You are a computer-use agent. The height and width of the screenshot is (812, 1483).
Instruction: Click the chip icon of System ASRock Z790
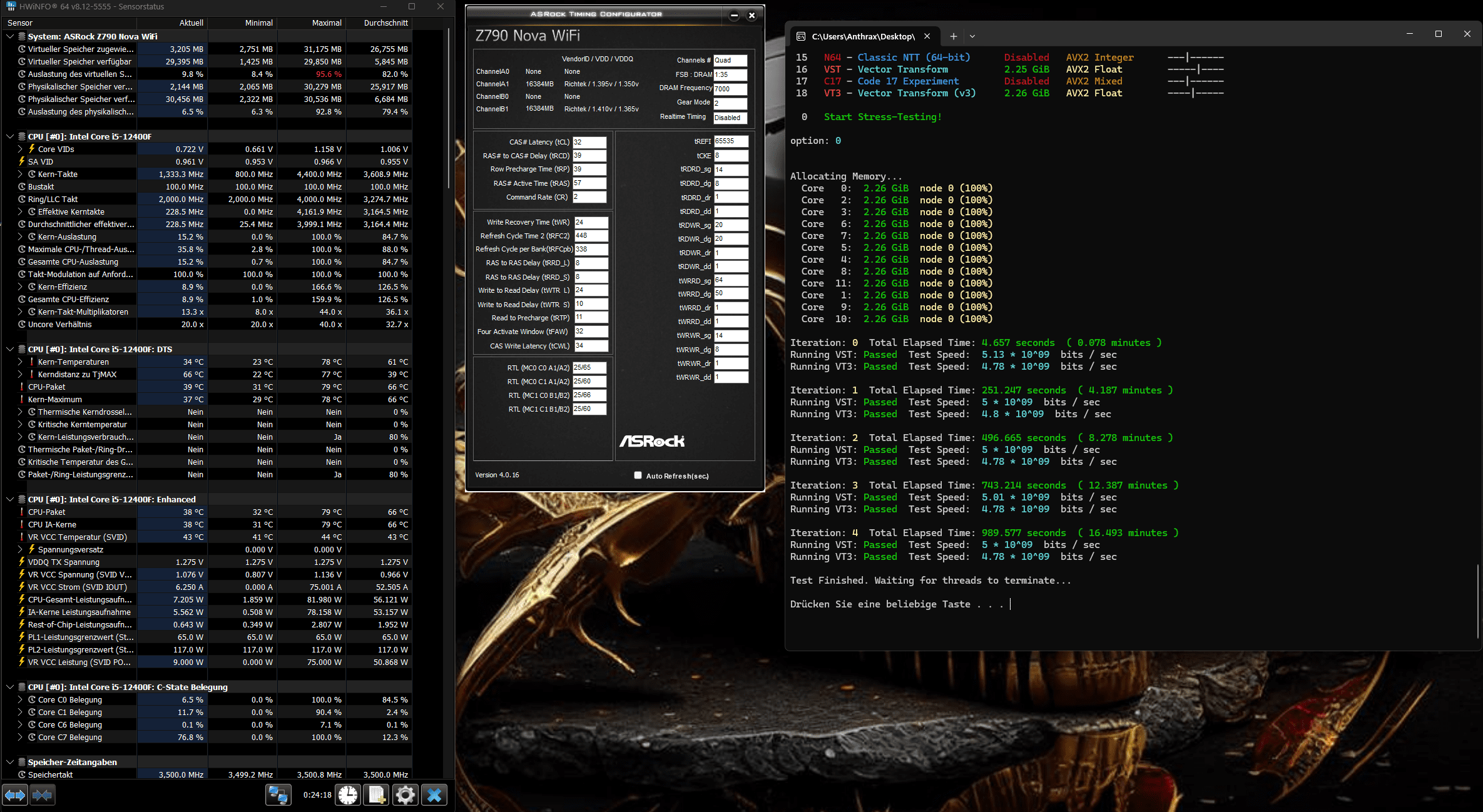22,36
